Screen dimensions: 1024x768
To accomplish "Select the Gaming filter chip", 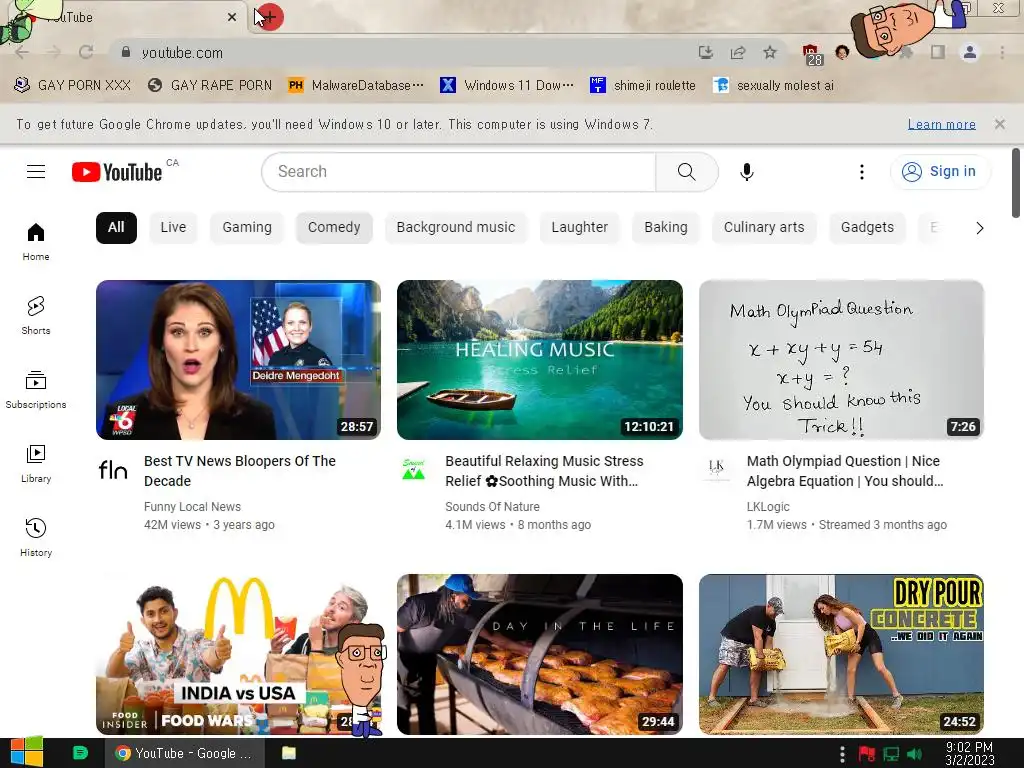I will click(247, 227).
